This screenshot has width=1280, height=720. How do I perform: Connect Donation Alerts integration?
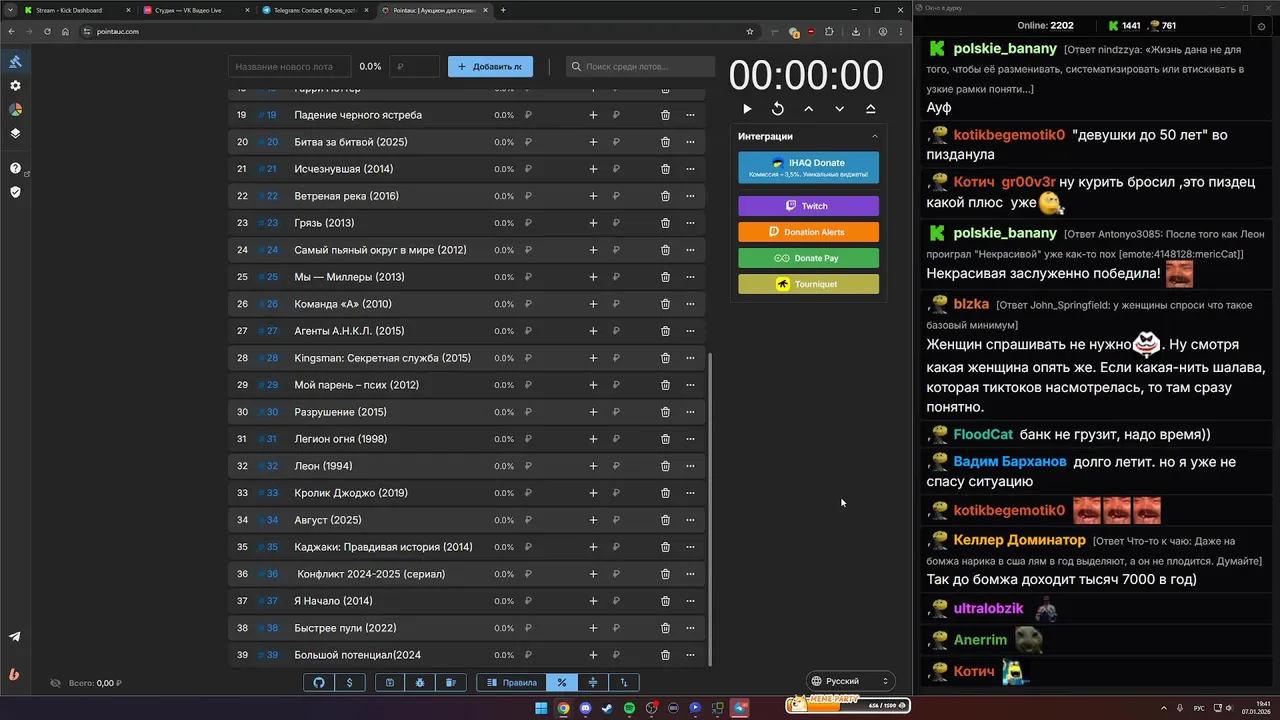[x=808, y=232]
